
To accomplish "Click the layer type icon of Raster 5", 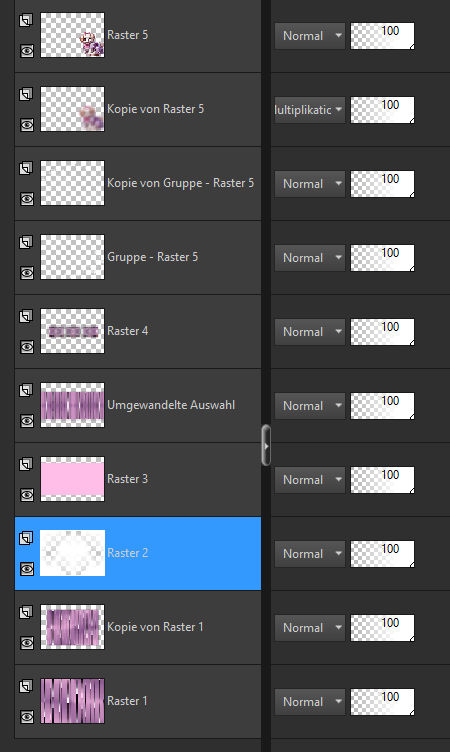I will [26, 20].
